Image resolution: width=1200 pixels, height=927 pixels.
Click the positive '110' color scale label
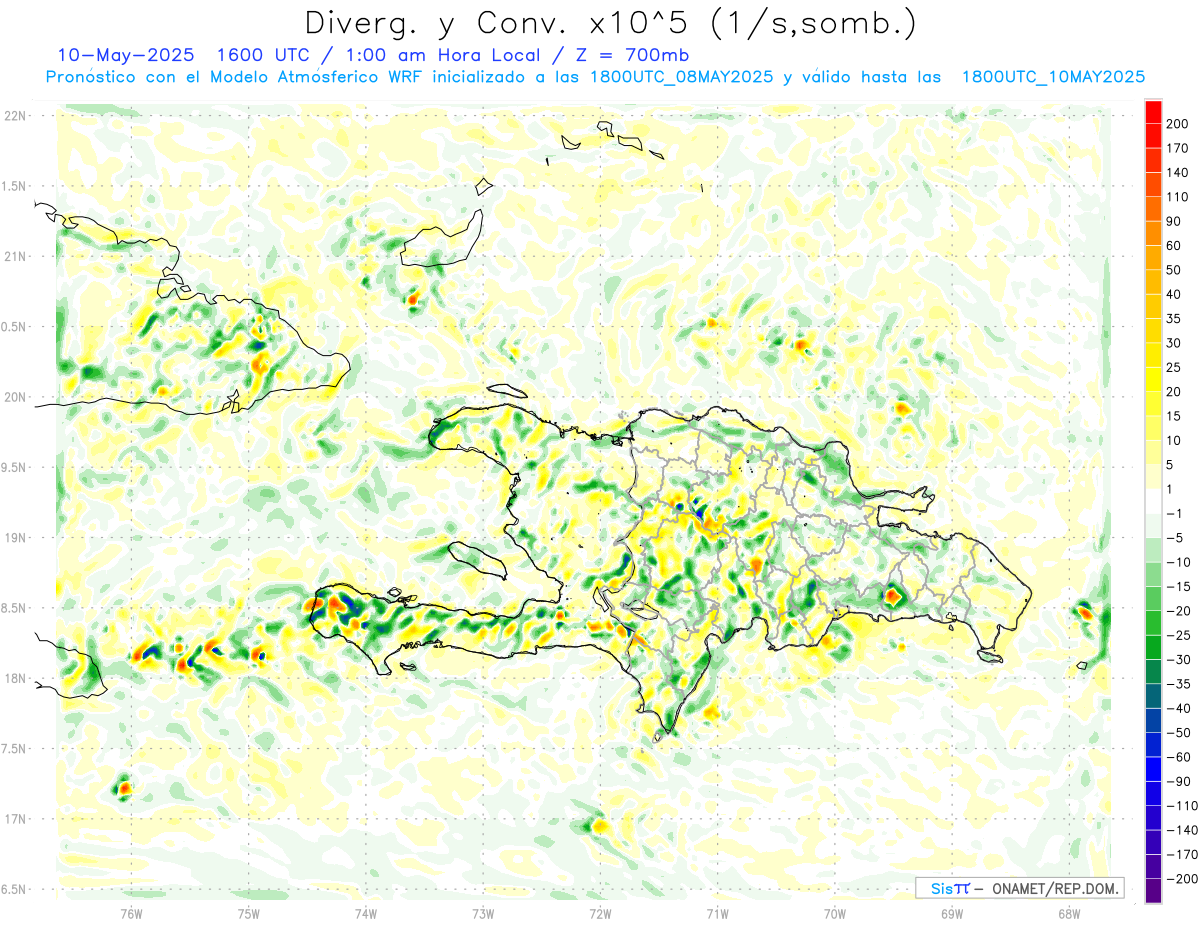pos(1177,197)
